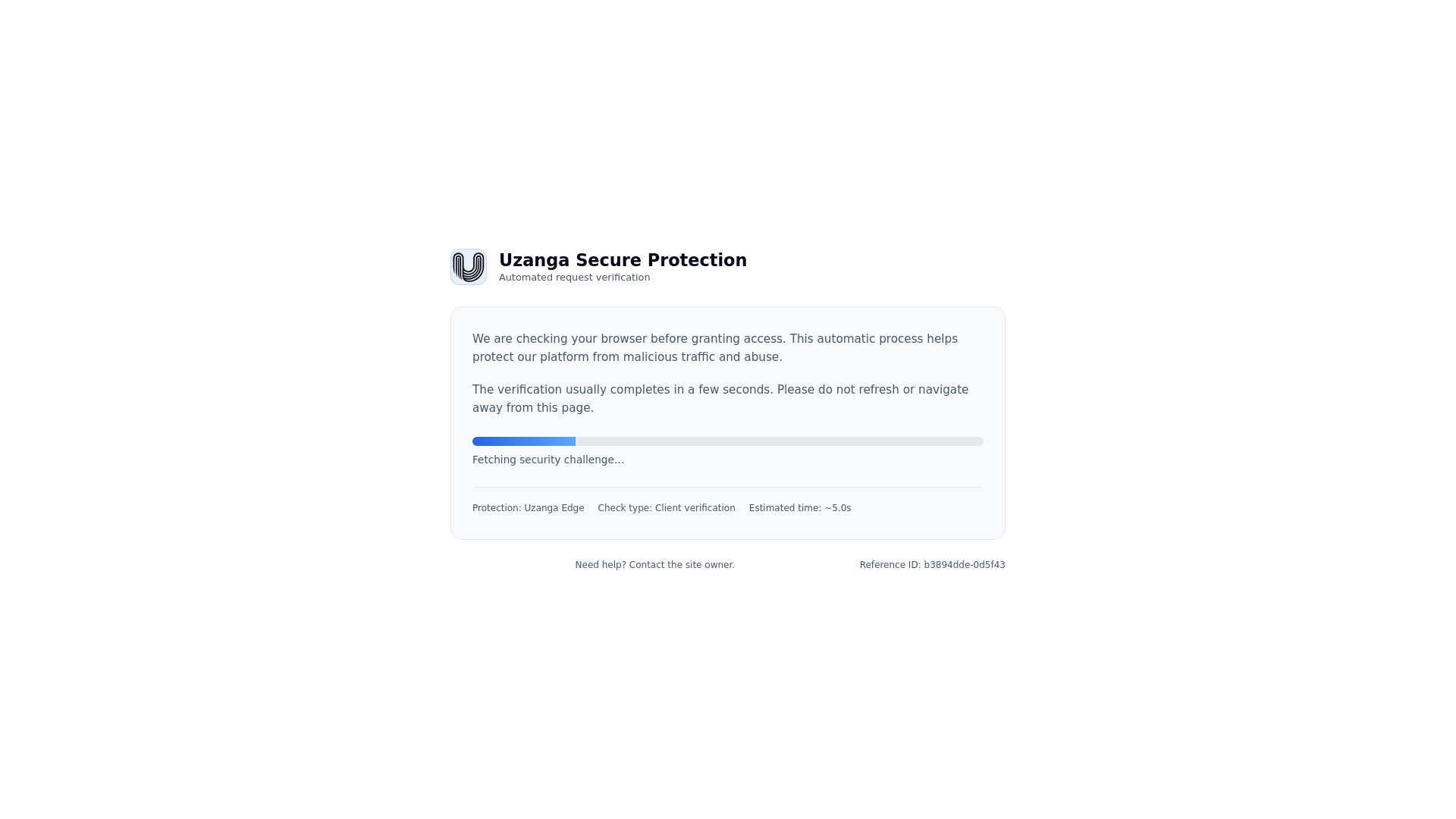Click the blue filled progress bar segment

click(x=524, y=441)
